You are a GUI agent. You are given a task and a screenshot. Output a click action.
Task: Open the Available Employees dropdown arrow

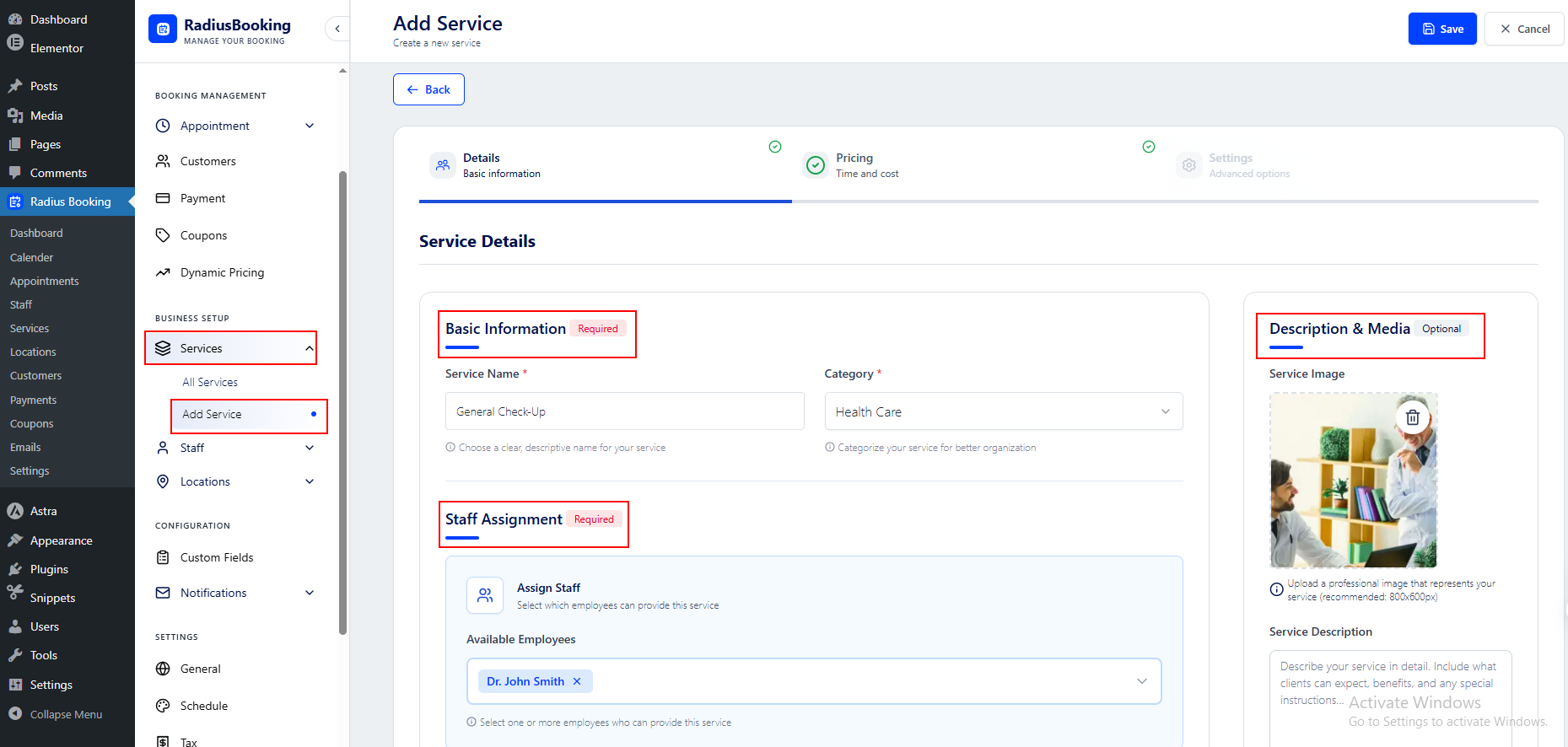click(1142, 681)
